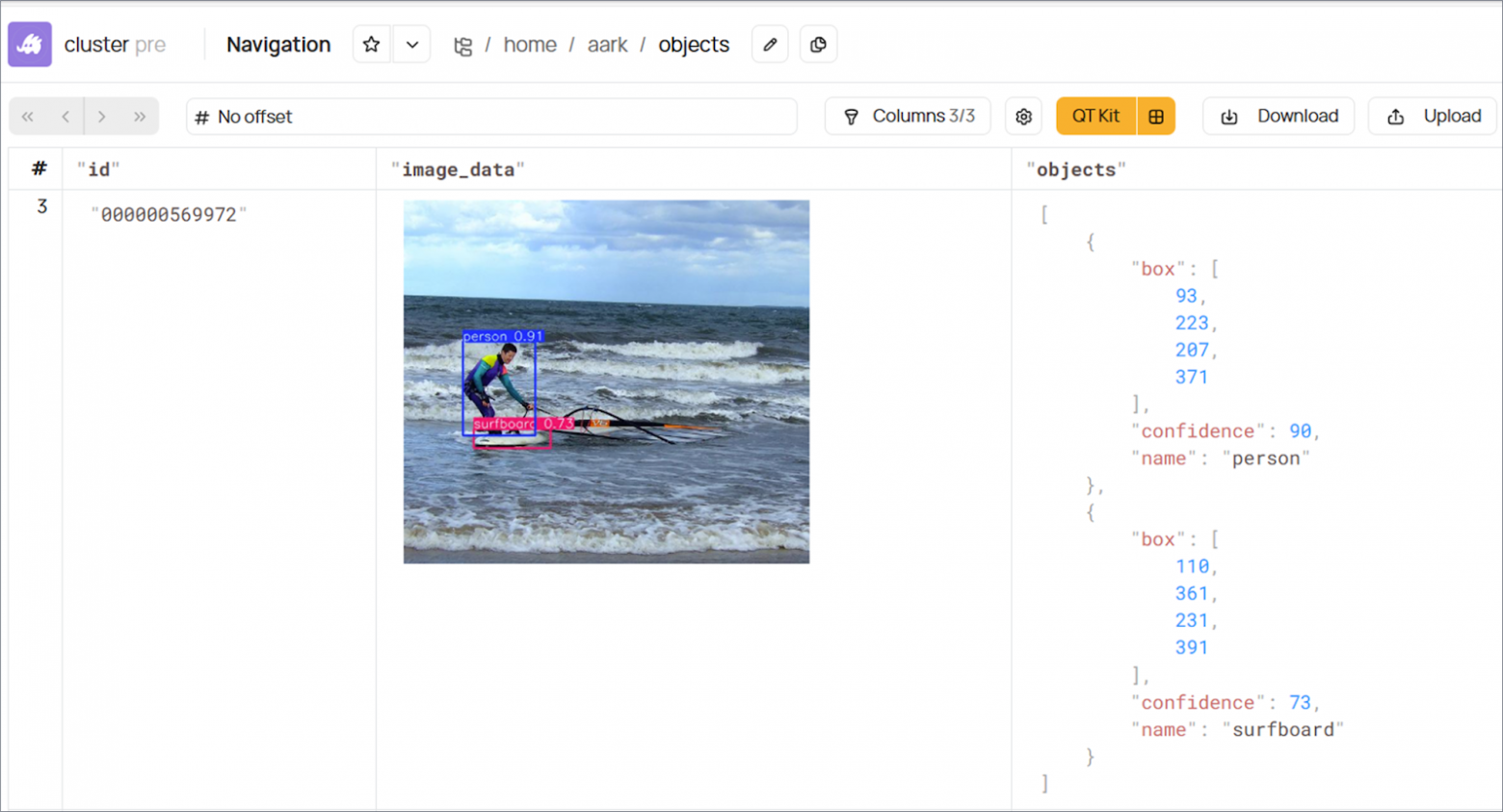Toggle the grid view next to QT Kit

1156,117
